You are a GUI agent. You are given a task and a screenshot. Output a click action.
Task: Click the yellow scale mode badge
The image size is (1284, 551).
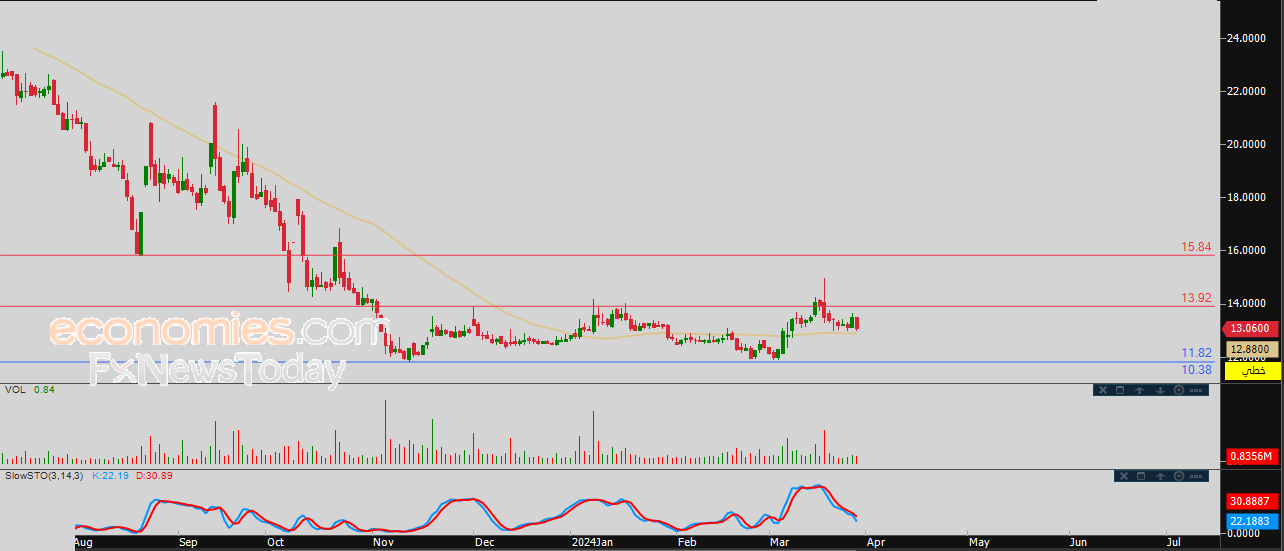(1252, 371)
